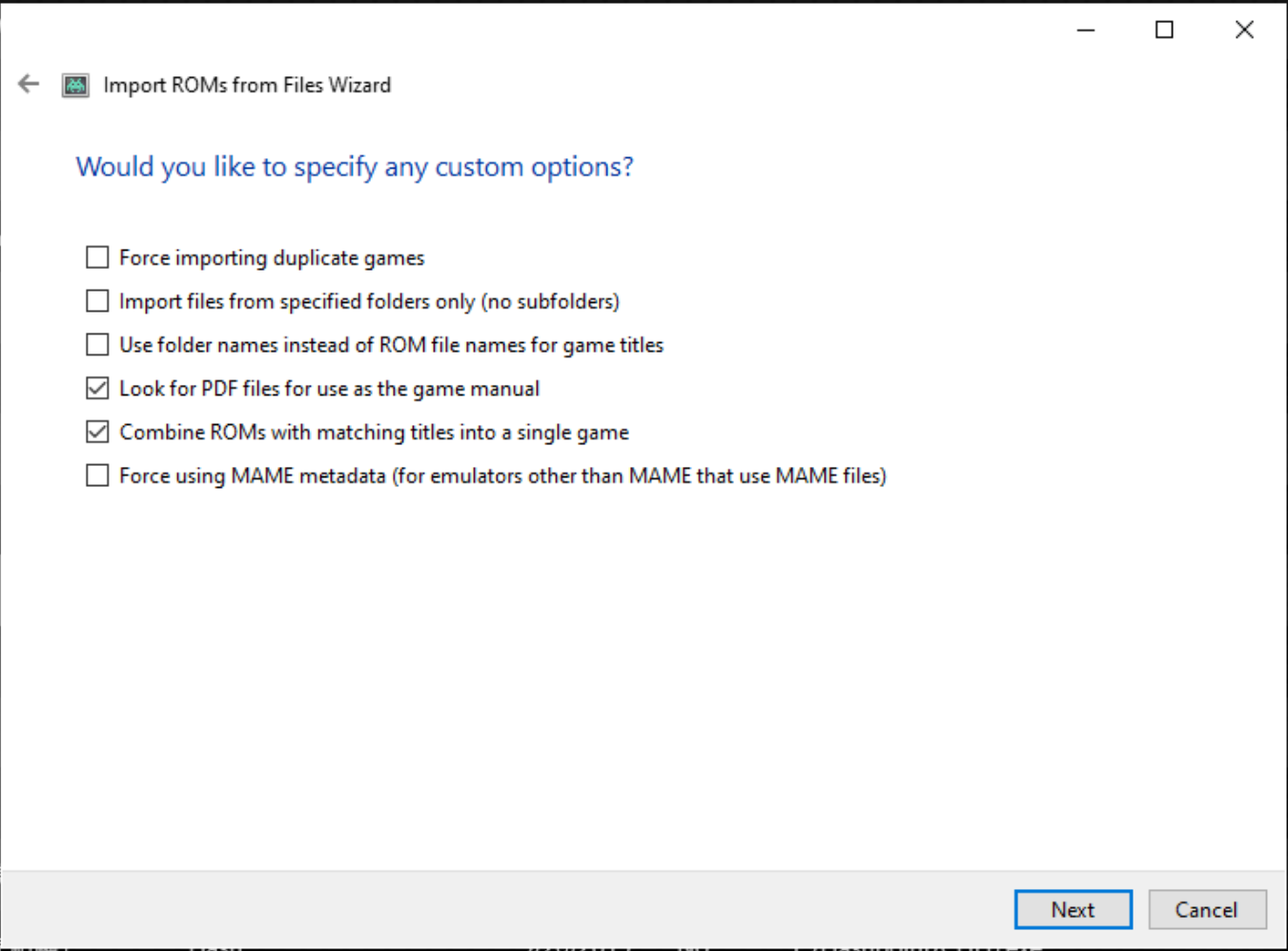Close the Import ROMs wizard window
The height and width of the screenshot is (951, 1288).
pos(1244,30)
